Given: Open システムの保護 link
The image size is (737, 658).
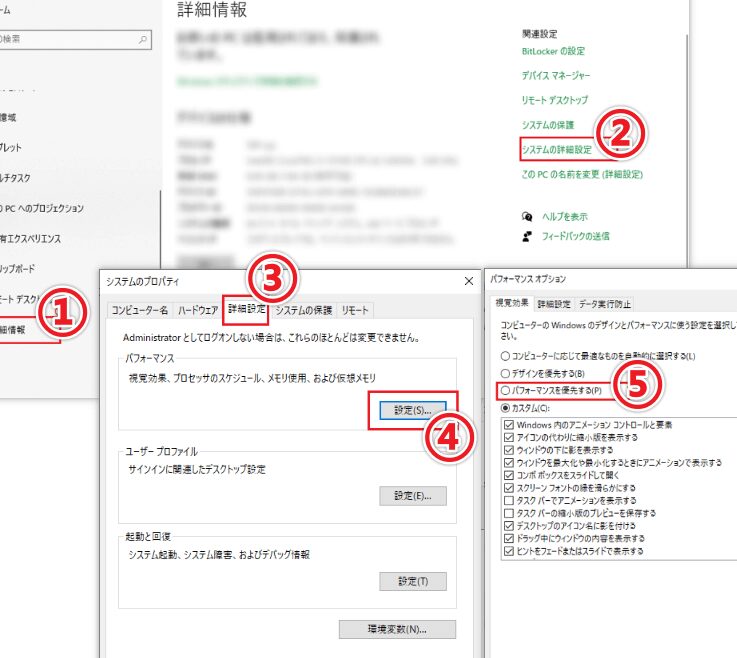Looking at the screenshot, I should click(548, 125).
